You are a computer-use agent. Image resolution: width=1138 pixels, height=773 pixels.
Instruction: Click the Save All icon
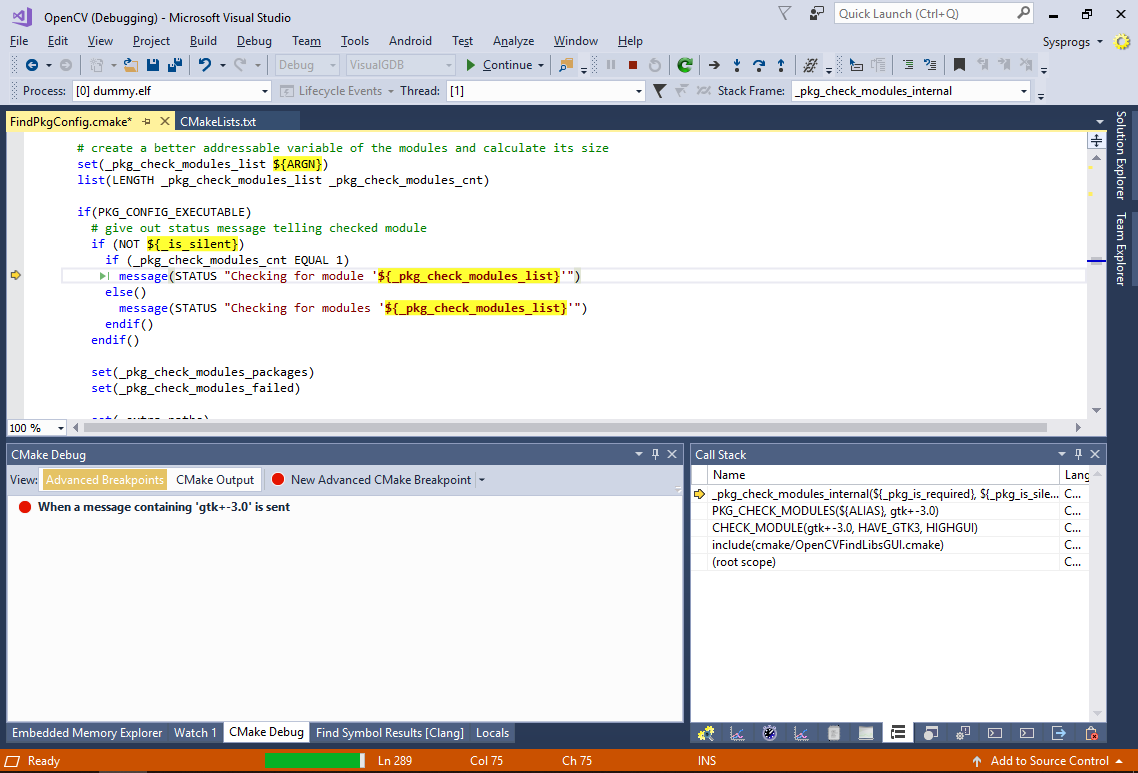(x=175, y=65)
